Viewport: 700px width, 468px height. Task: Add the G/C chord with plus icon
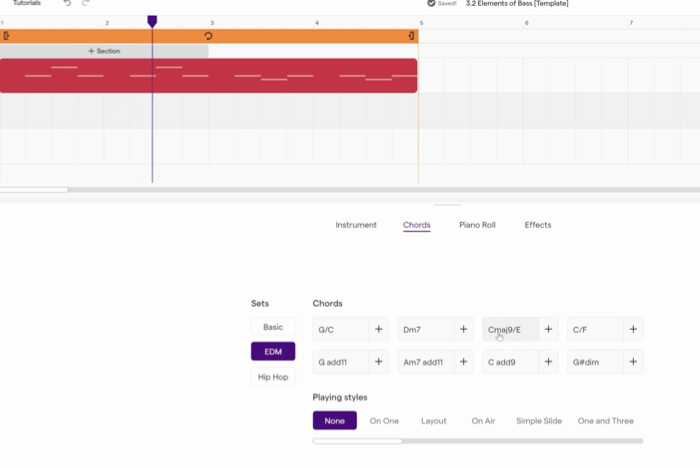click(x=379, y=330)
